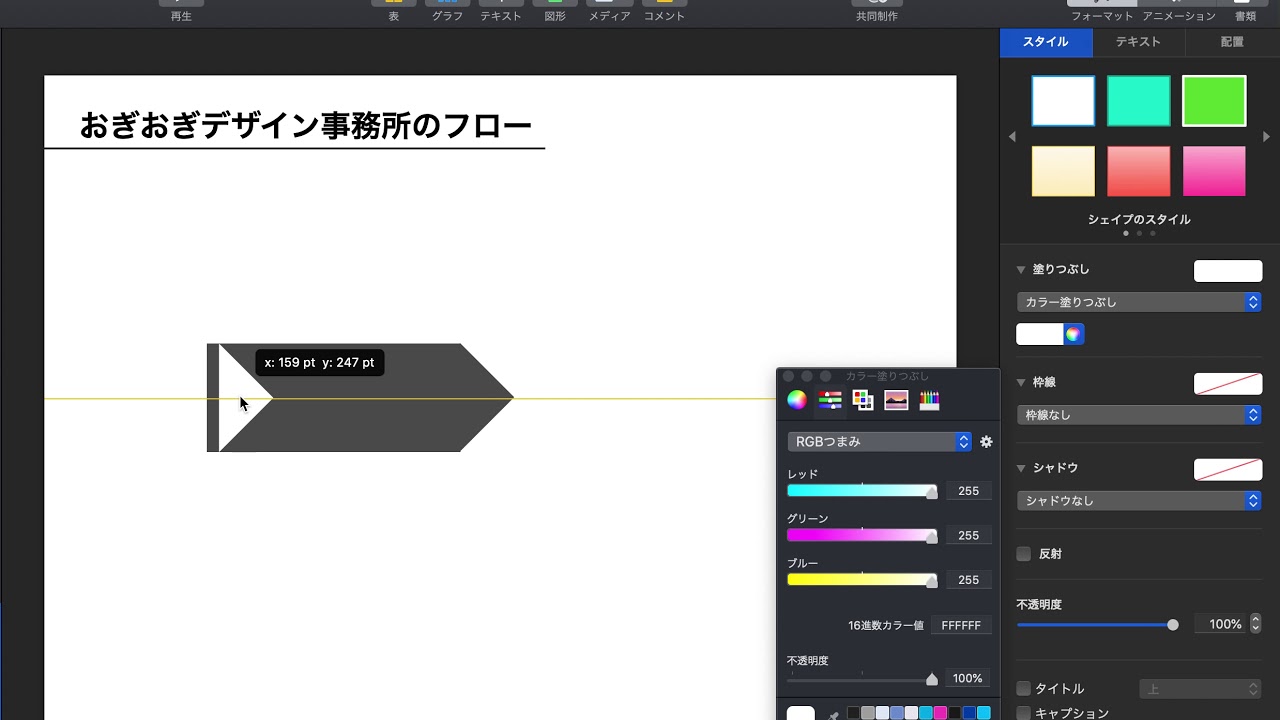Open the RGBつまみ picker dropdown

879,441
